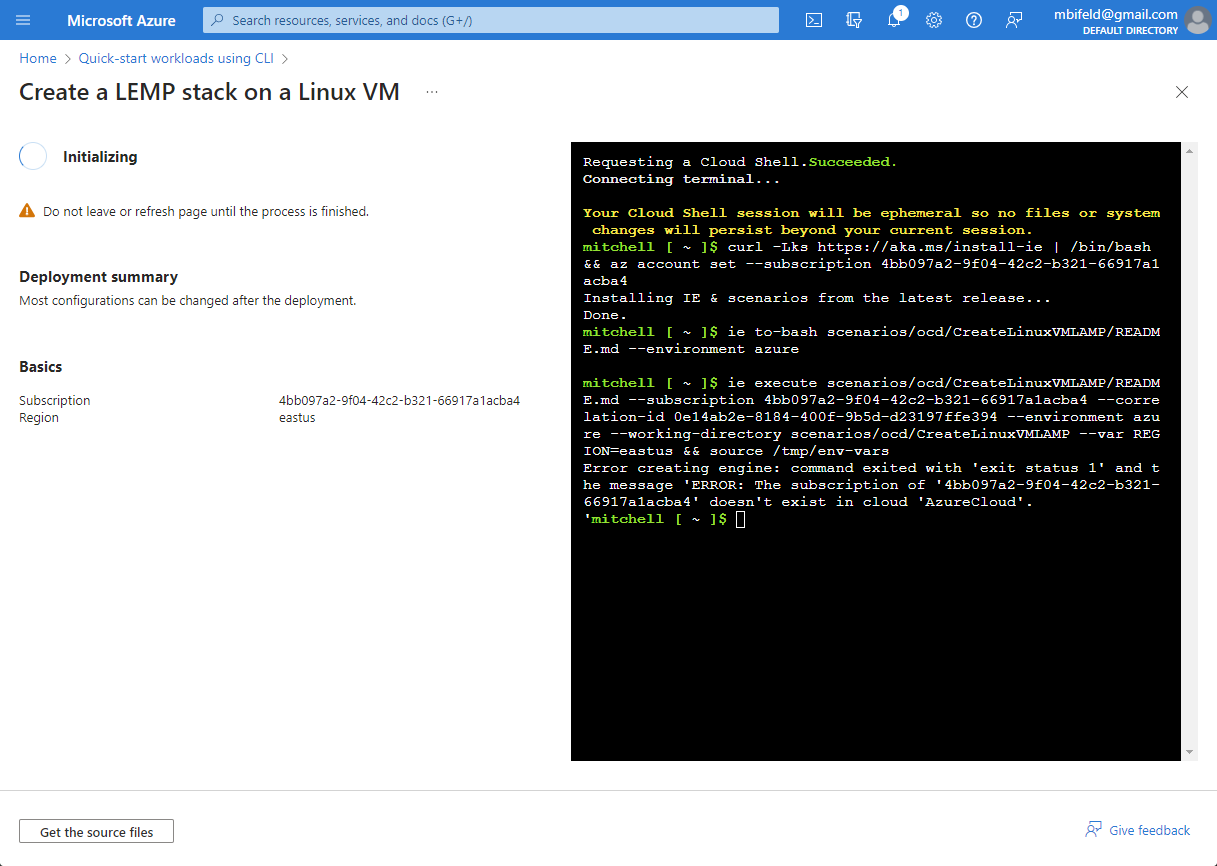Navigate to Home breadcrumb
Screen dimensions: 1217x866
pos(37,58)
